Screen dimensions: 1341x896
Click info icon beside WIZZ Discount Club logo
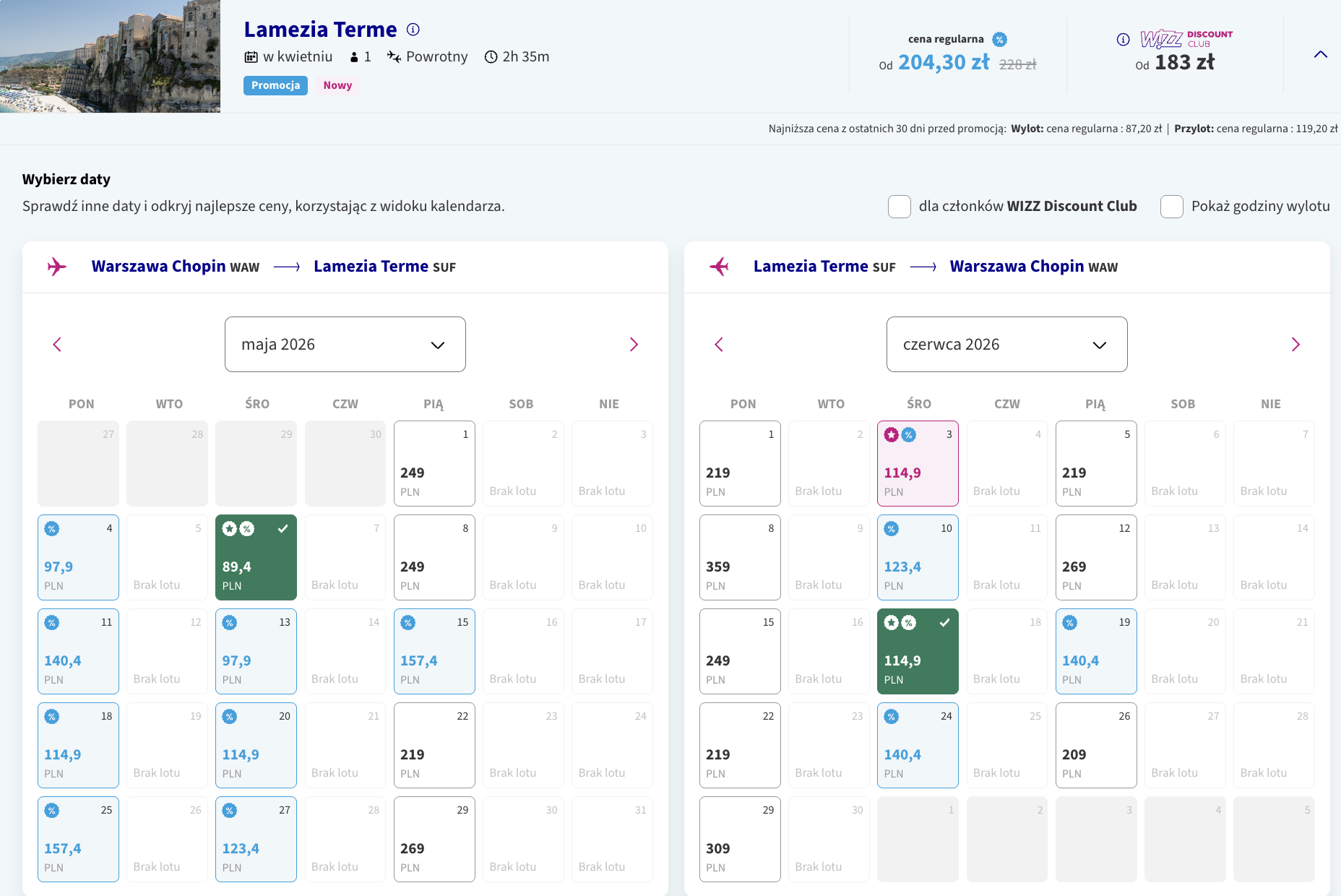click(x=1123, y=39)
